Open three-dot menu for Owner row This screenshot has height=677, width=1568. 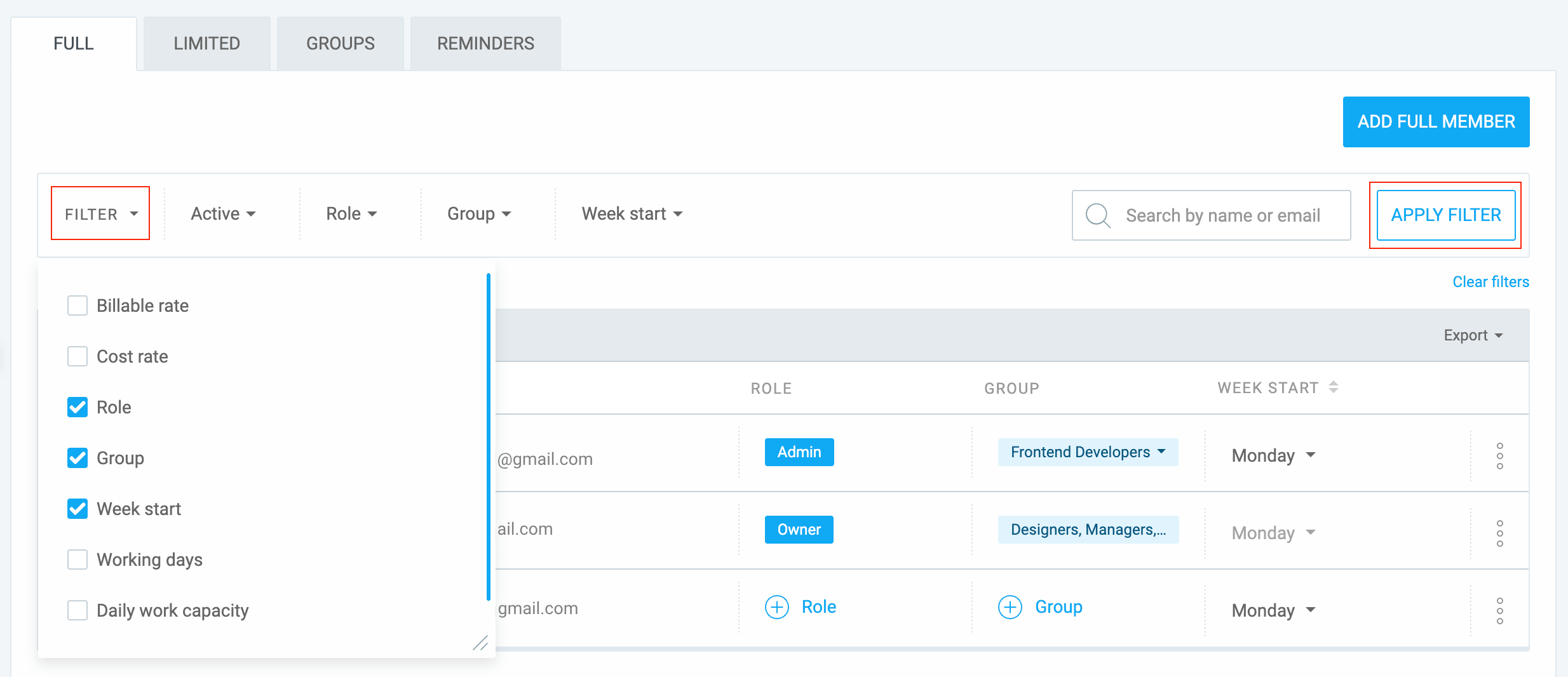coord(1499,533)
